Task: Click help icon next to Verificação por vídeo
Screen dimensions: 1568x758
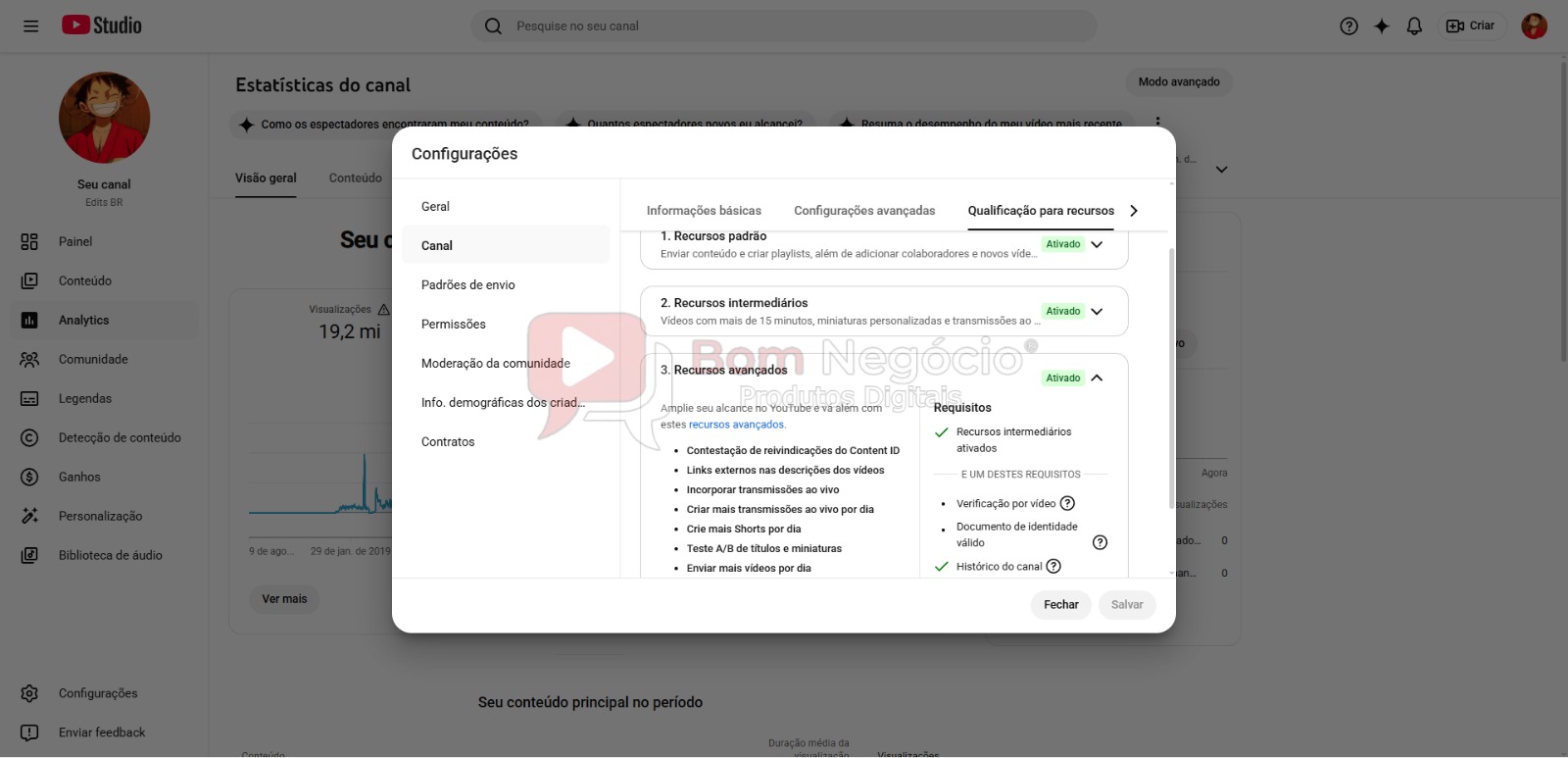Action: [1068, 503]
